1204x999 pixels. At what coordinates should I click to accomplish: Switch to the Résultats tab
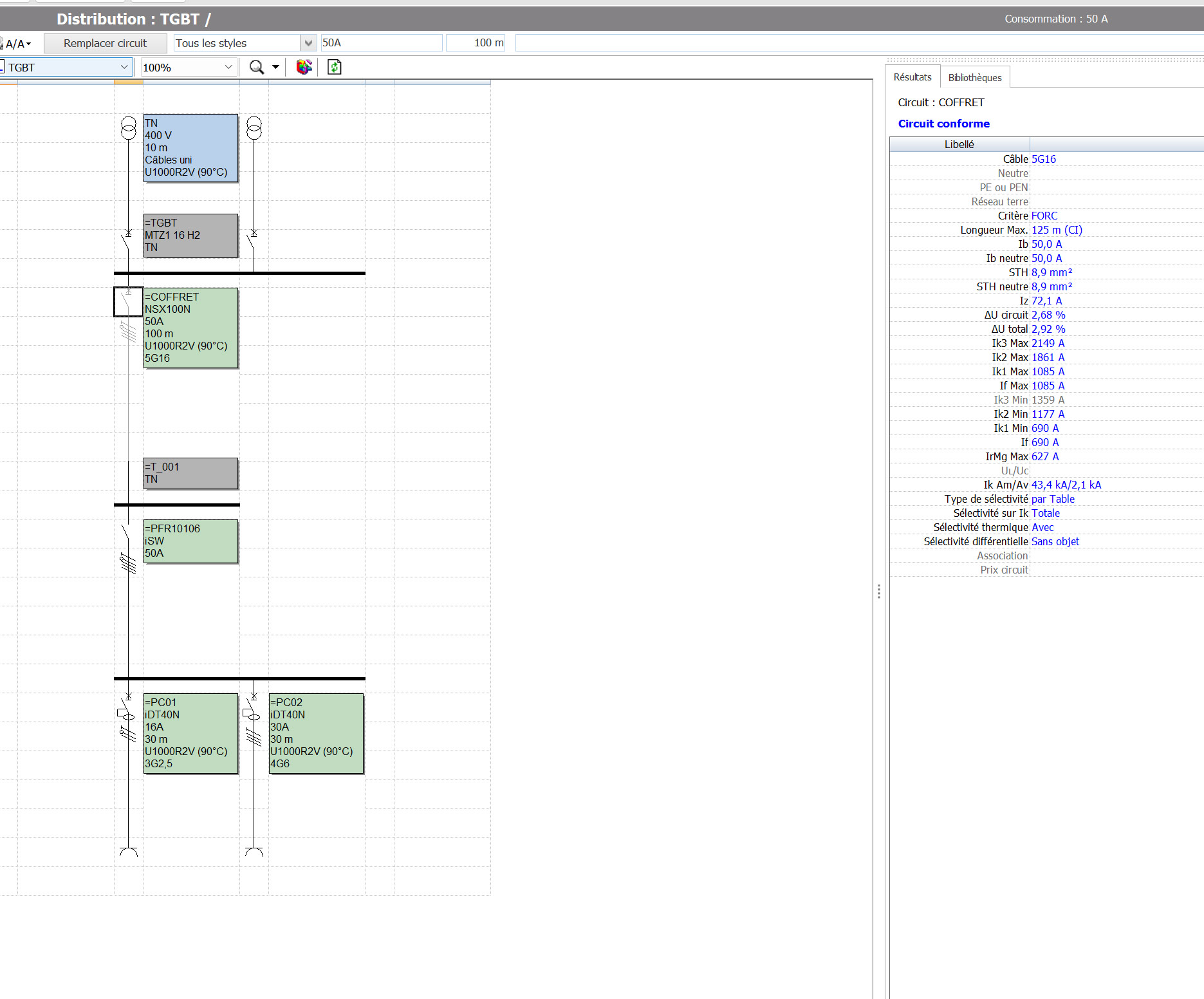pos(912,77)
